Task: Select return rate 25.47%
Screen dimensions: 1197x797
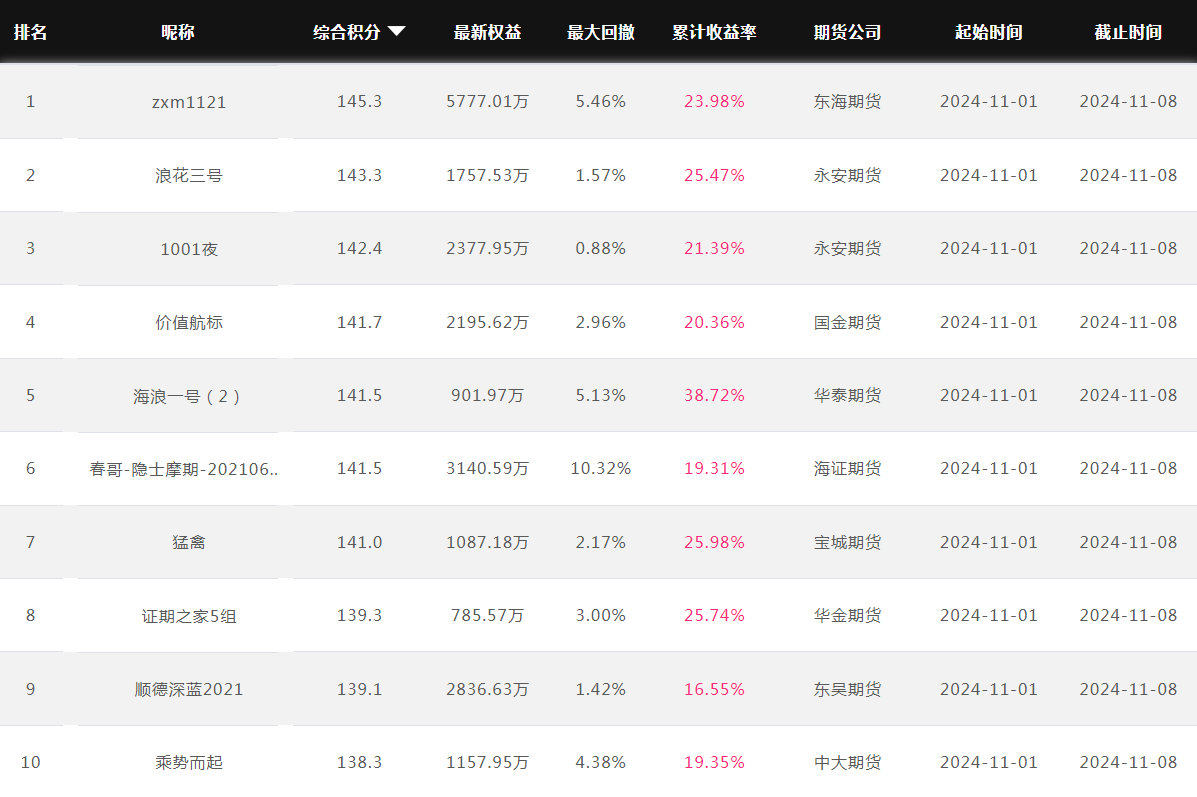Action: click(715, 176)
